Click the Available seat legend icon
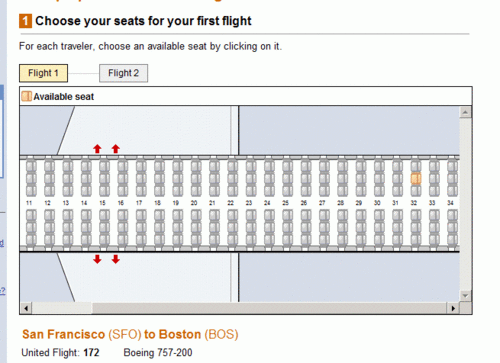Viewport: 500px width, 363px height. coord(26,96)
